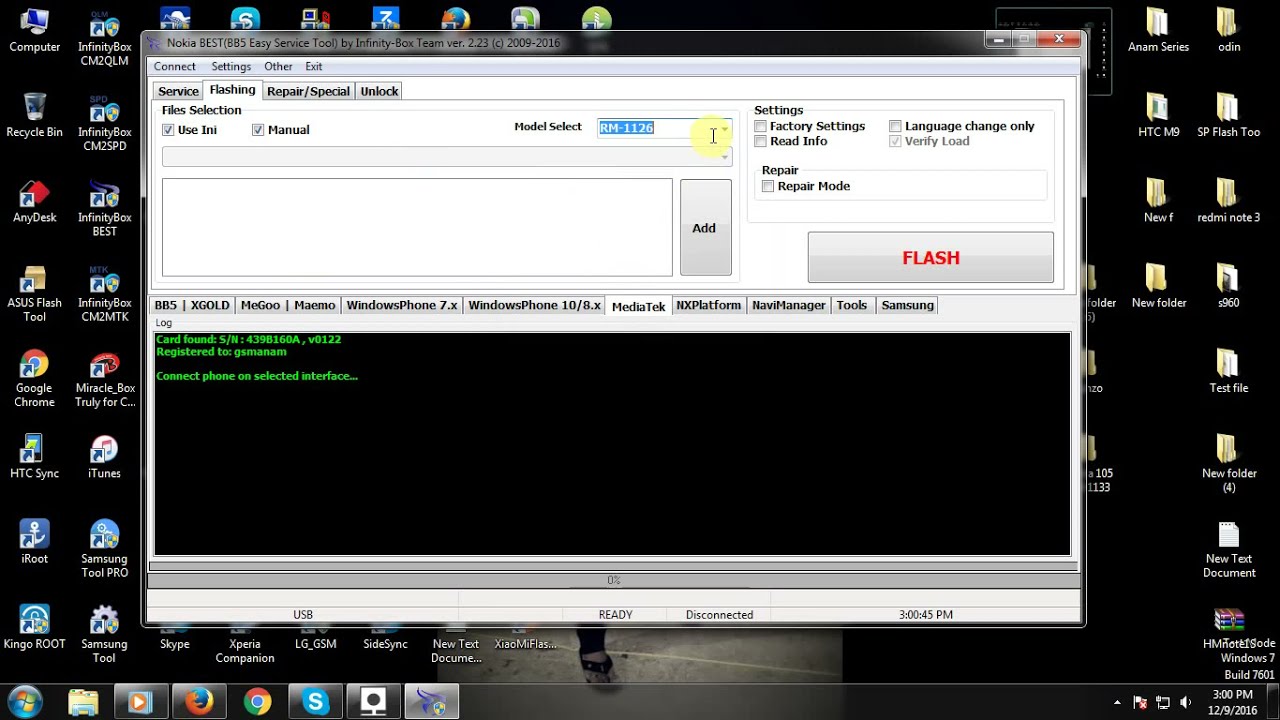Enable the Factory Settings checkbox
The image size is (1280, 720).
coord(761,126)
